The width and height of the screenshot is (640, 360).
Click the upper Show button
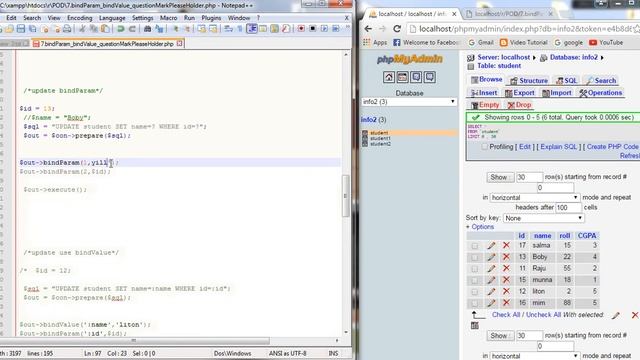point(500,177)
